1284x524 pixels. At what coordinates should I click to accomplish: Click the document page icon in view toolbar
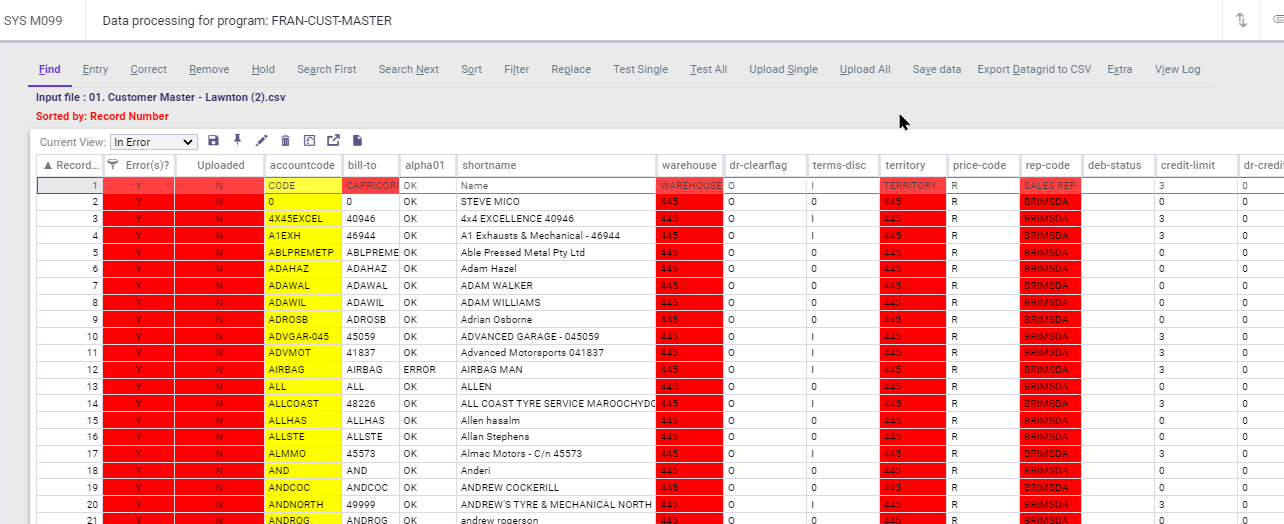pyautogui.click(x=357, y=141)
